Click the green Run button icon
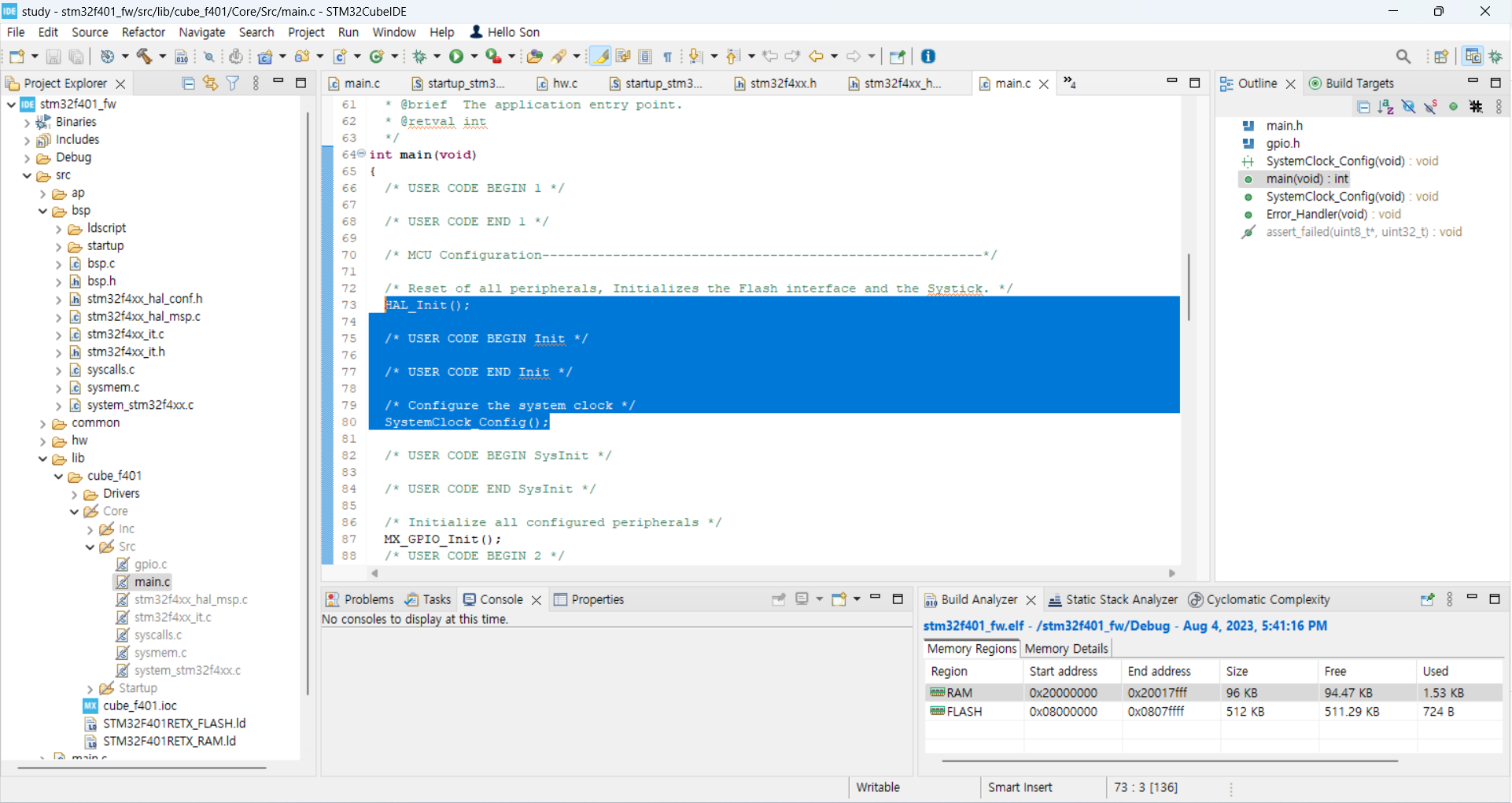This screenshot has width=1512, height=803. click(x=456, y=57)
